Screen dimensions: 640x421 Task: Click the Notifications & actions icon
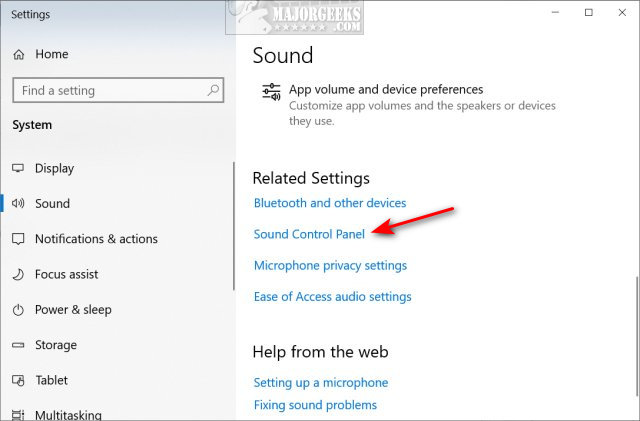[18, 239]
